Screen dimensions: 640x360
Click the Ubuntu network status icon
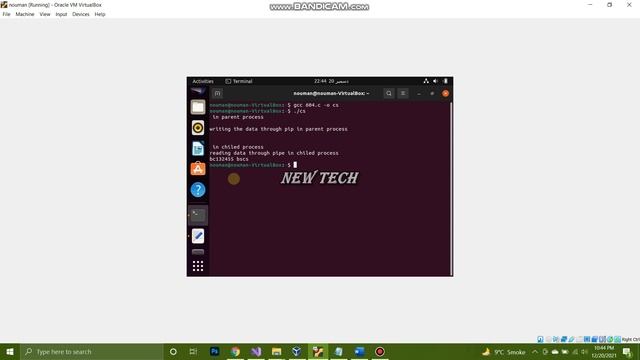coord(426,81)
